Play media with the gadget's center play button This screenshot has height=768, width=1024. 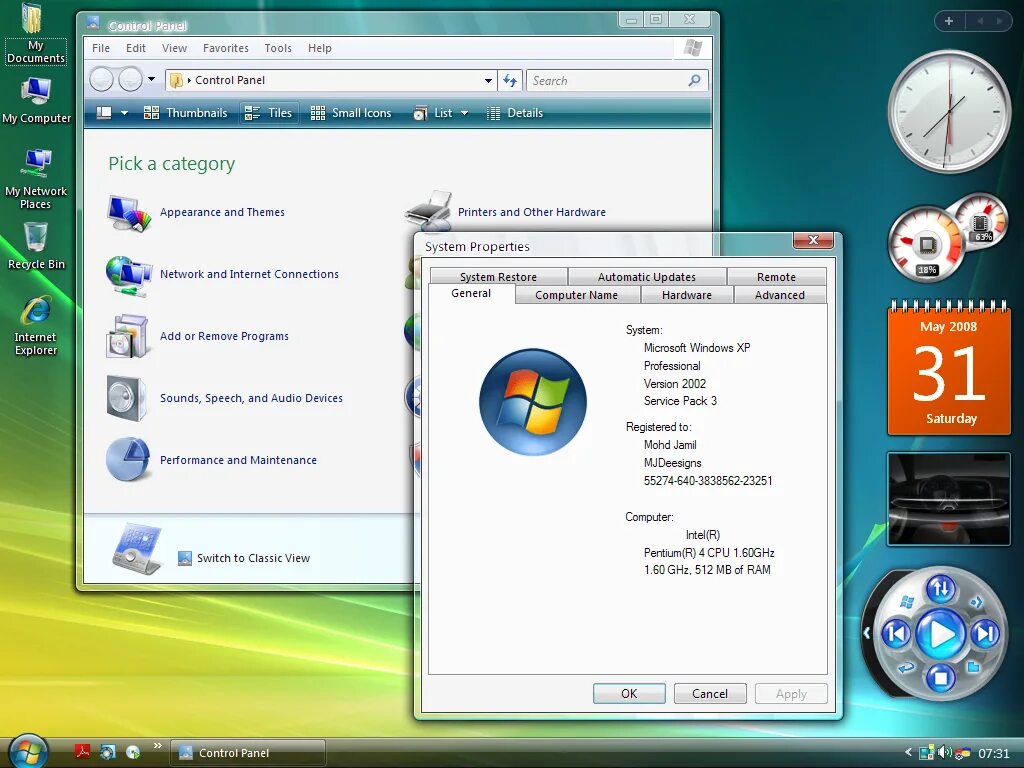pos(940,633)
